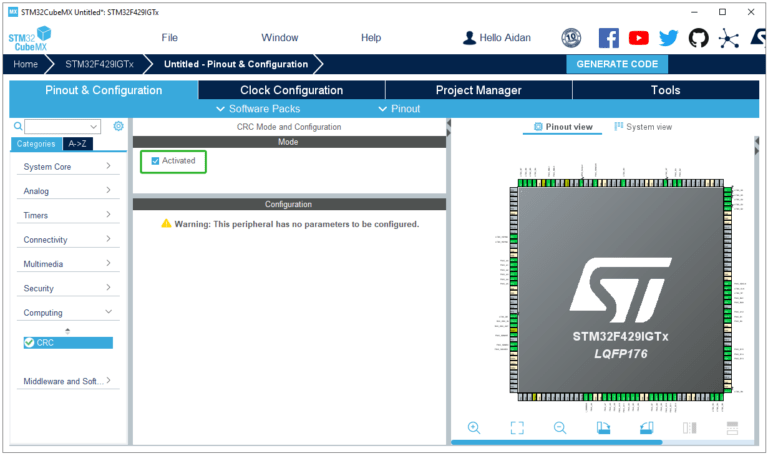768x456 pixels.
Task: Zoom out of the chip pinout
Action: (560, 428)
